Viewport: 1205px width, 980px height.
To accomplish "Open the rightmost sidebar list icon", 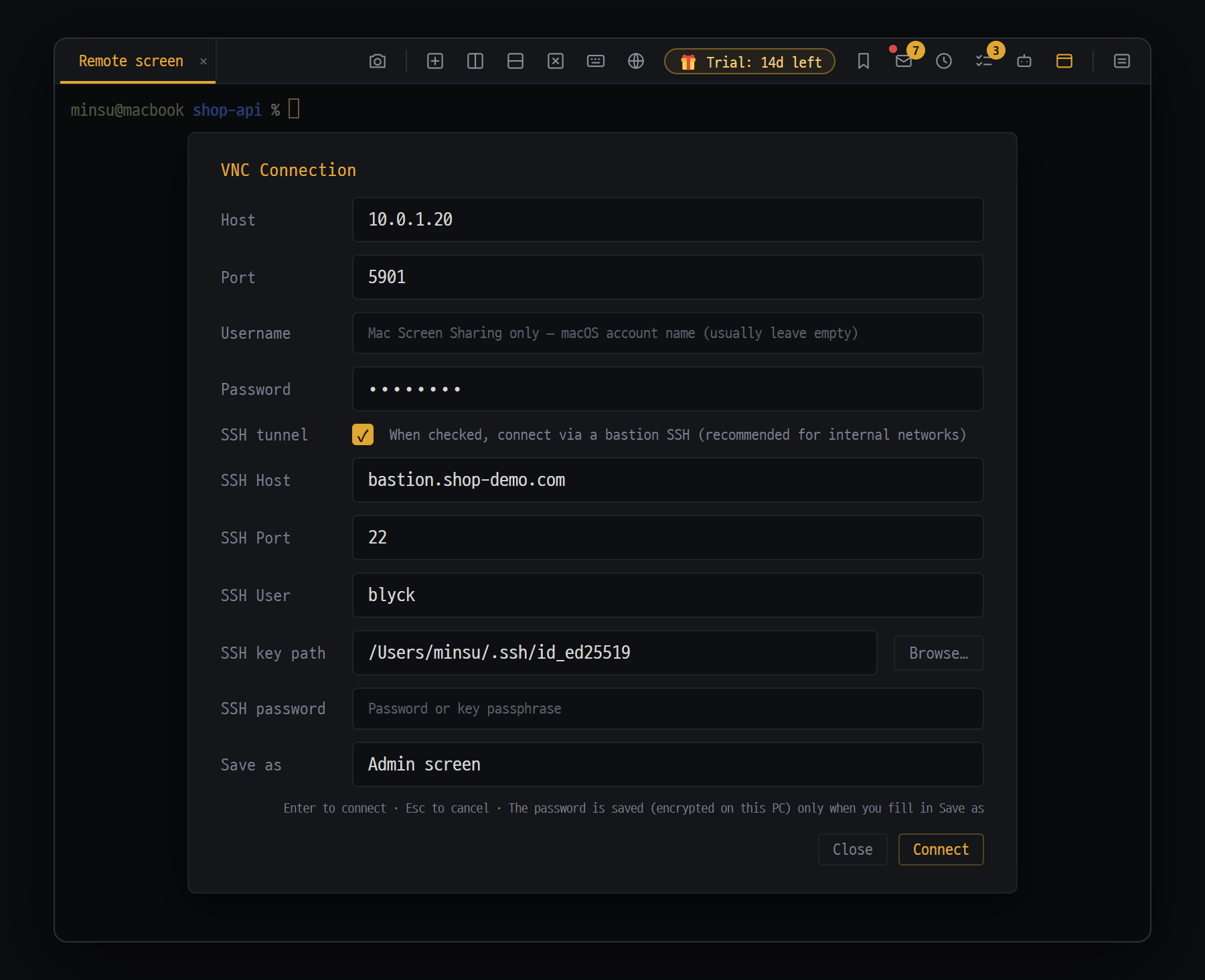I will (1122, 62).
